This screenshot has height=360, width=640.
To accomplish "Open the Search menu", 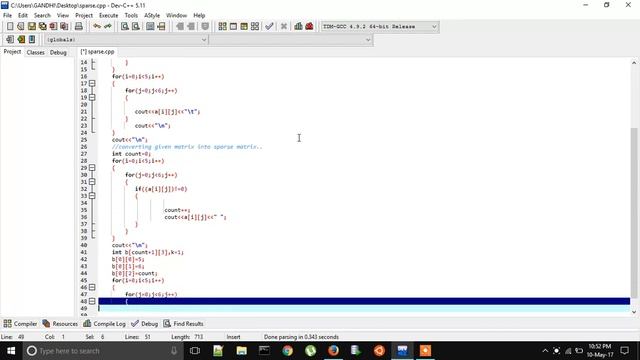I will pyautogui.click(x=42, y=16).
